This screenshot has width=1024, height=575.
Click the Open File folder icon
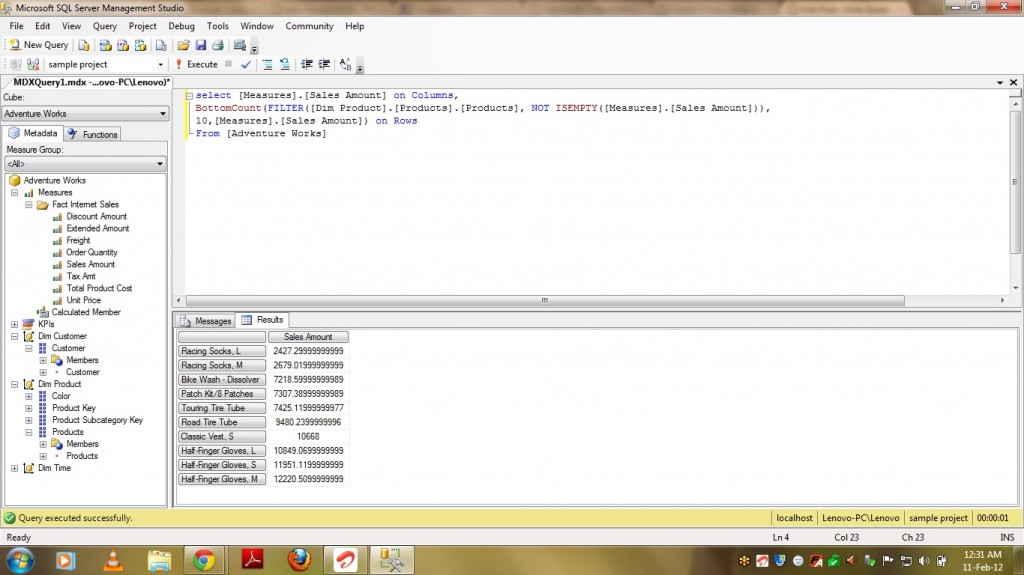point(183,45)
